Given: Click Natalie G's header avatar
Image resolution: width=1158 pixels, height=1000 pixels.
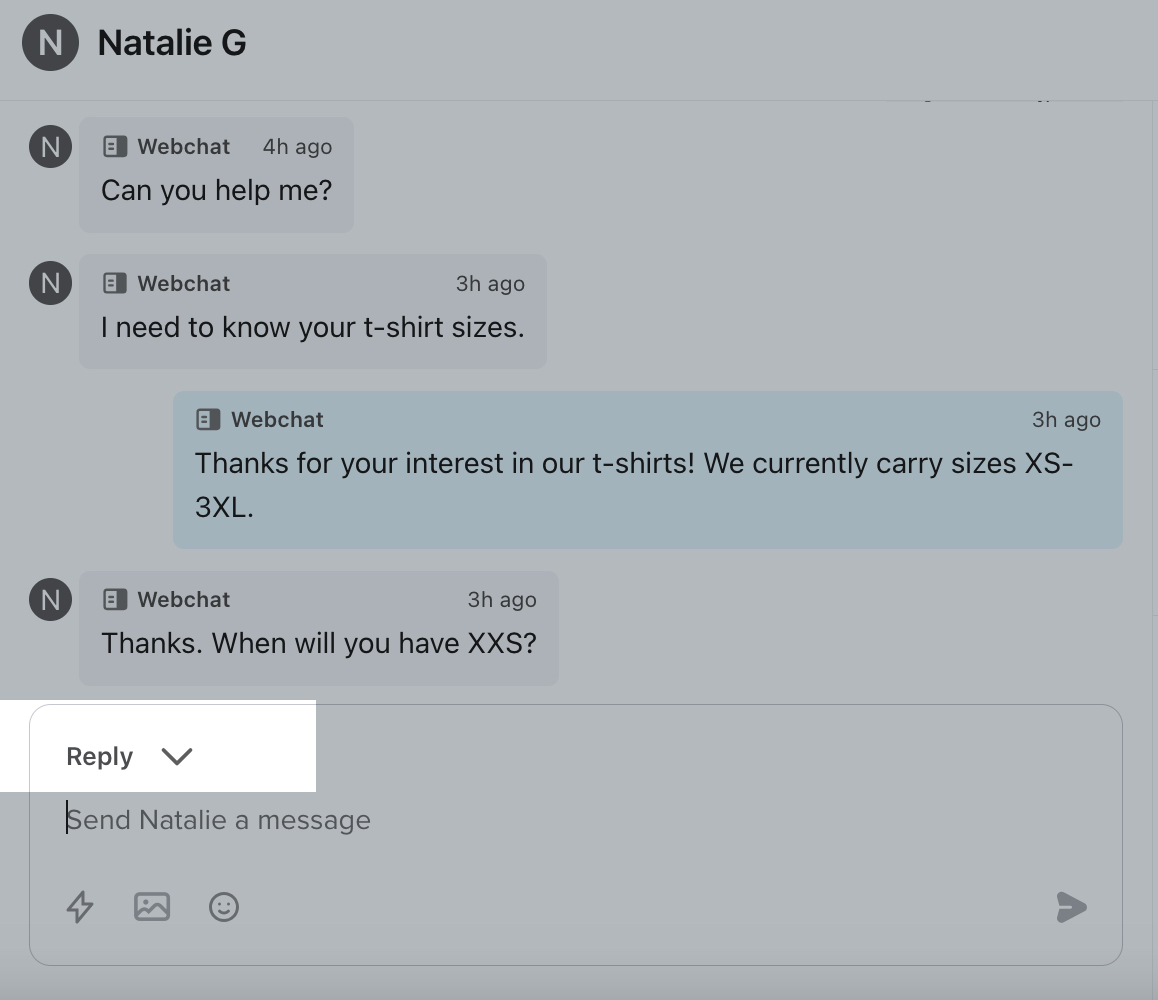Looking at the screenshot, I should click(x=50, y=43).
